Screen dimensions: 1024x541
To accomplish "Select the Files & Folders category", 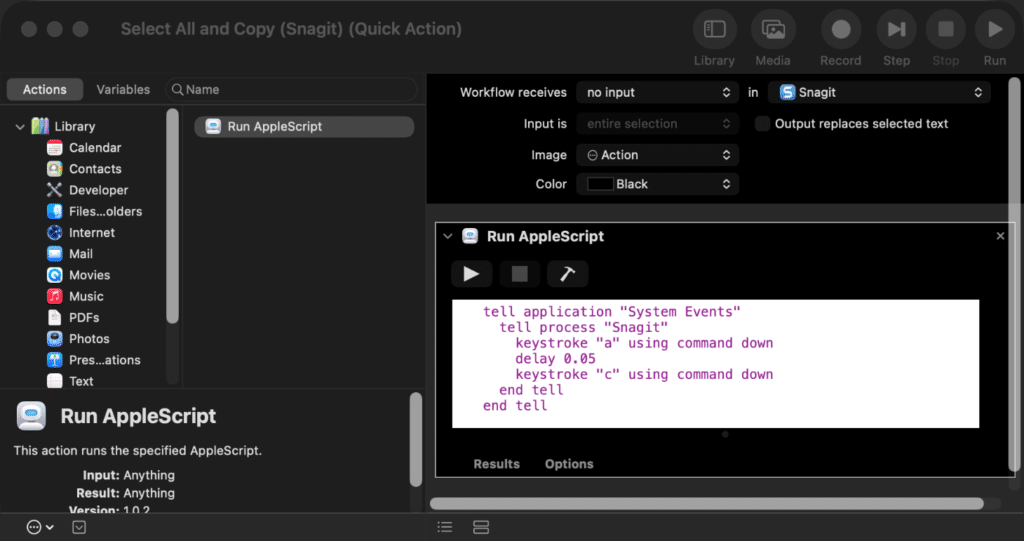I will [x=105, y=211].
